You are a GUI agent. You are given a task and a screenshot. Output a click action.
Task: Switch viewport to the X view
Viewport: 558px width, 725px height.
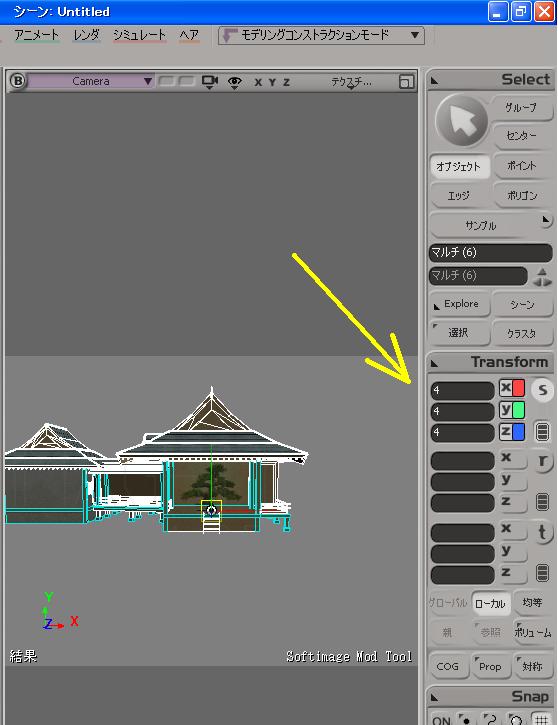pos(258,82)
